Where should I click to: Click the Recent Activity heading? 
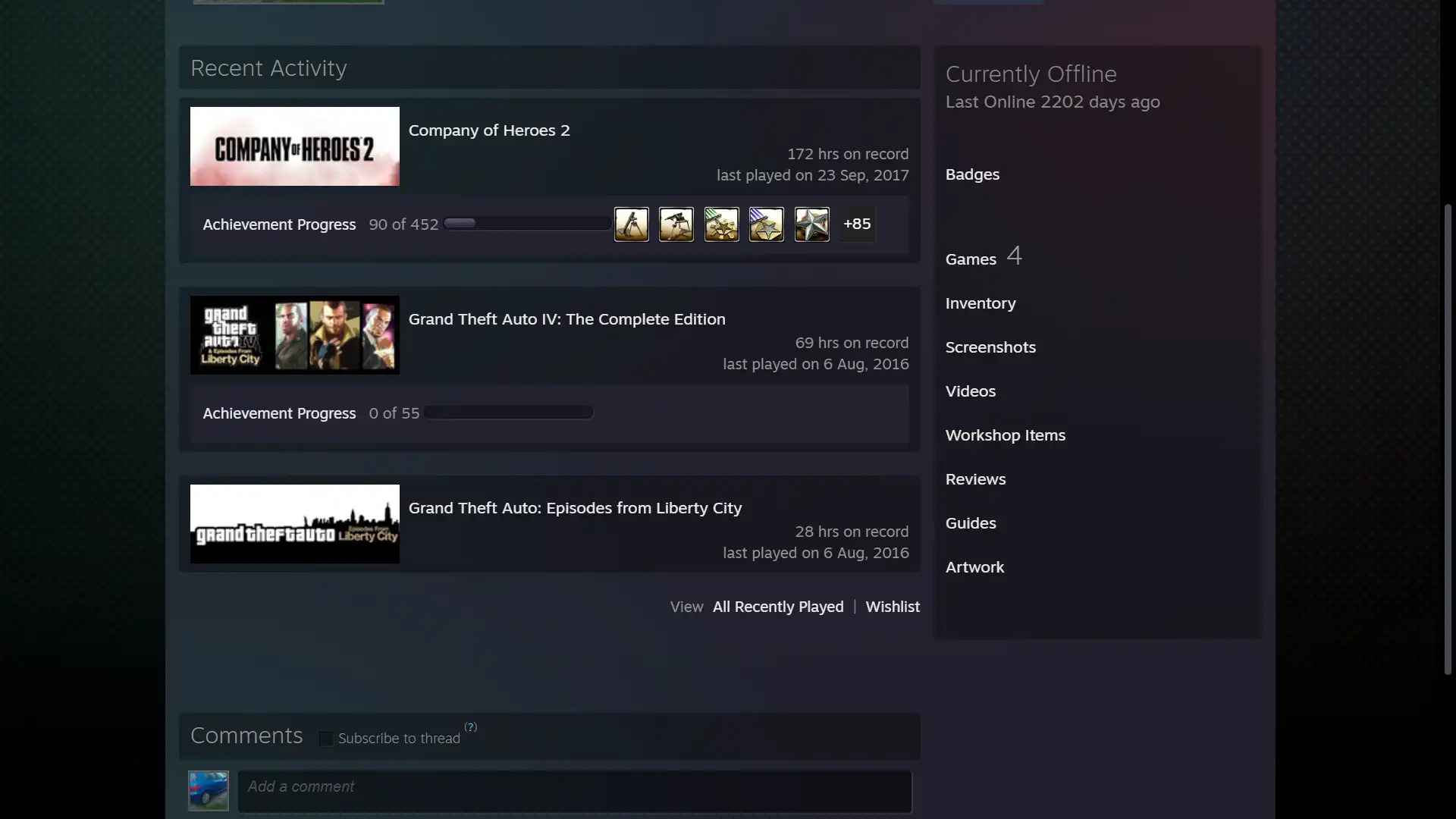[x=268, y=68]
